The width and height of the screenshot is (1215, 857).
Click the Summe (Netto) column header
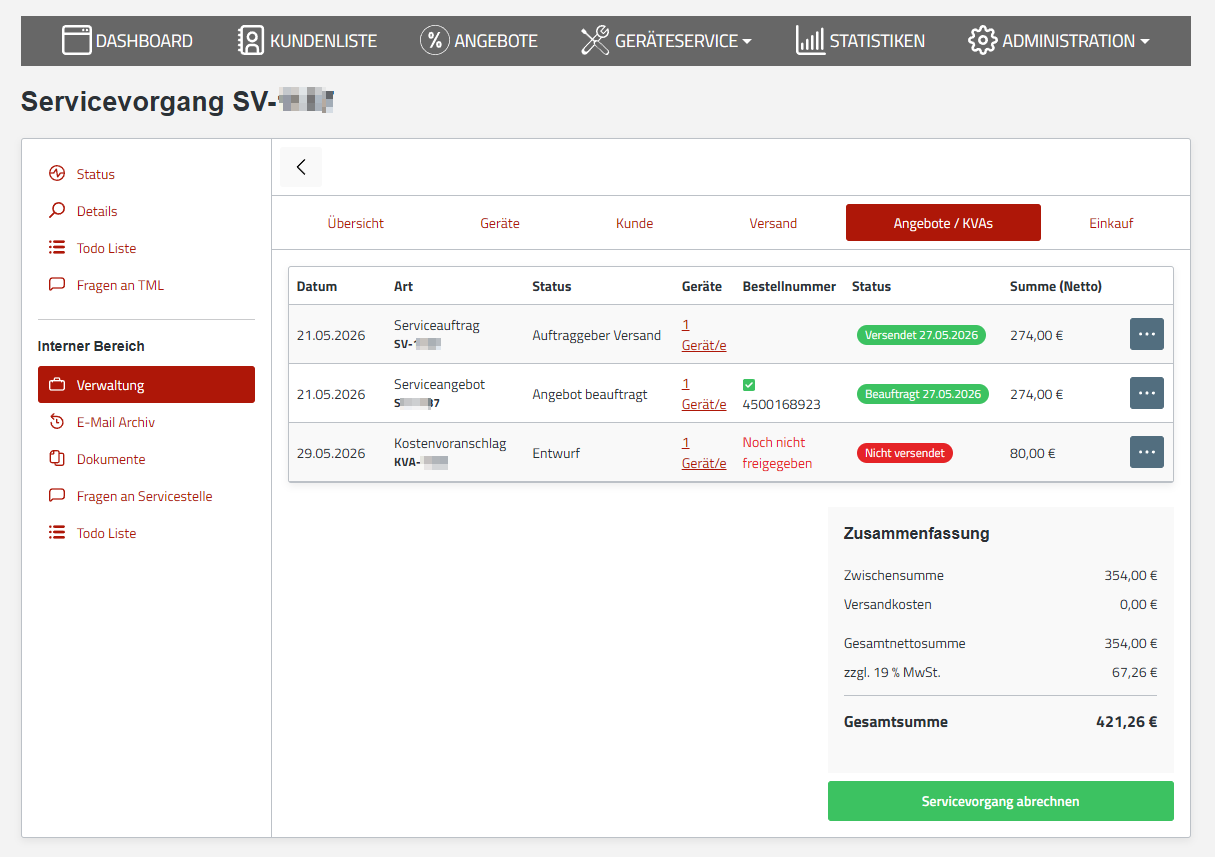tap(1056, 286)
